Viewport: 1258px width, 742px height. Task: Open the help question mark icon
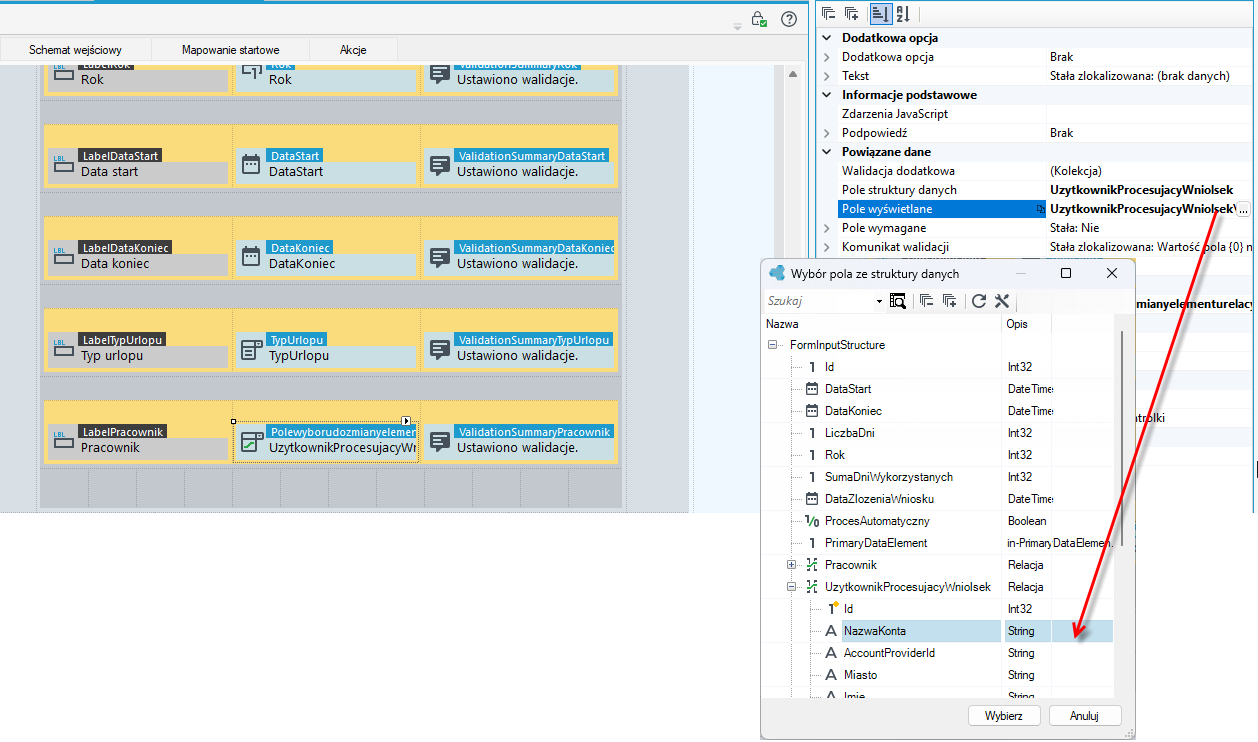(789, 19)
